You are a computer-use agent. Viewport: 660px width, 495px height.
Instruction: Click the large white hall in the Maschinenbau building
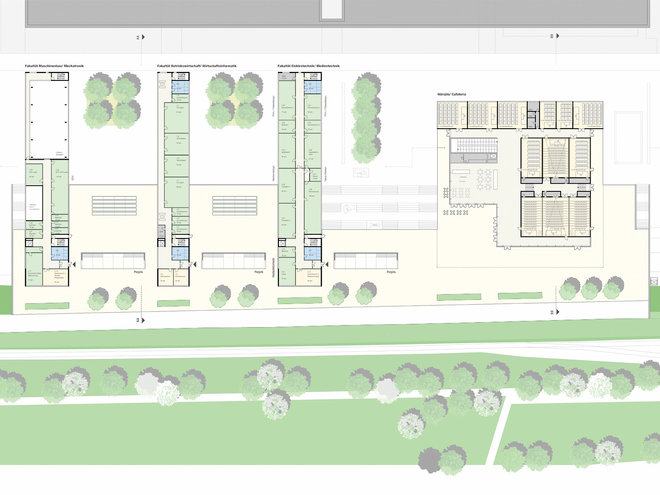pyautogui.click(x=46, y=119)
